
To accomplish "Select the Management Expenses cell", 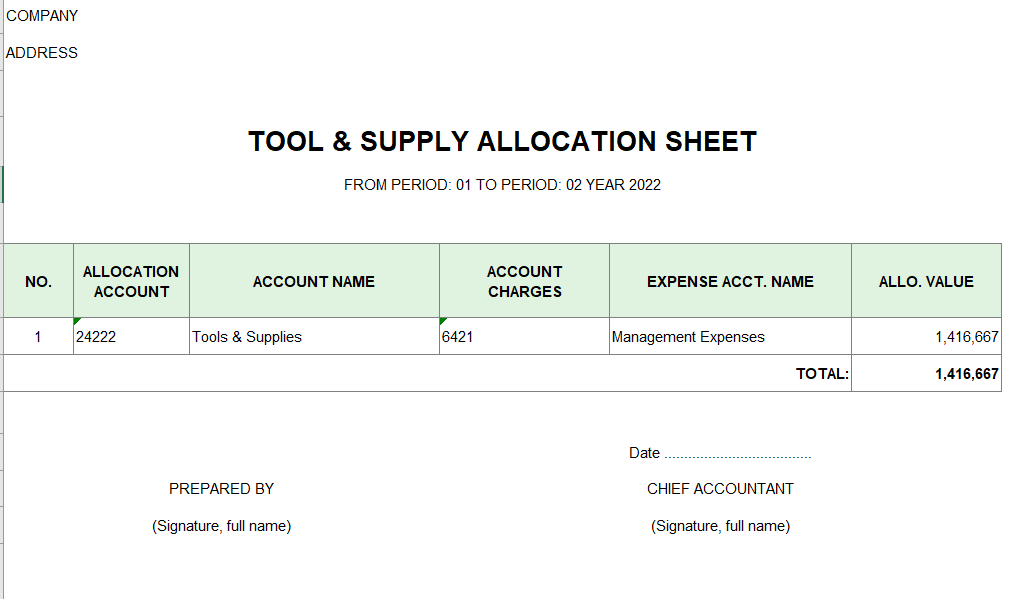I will pos(730,337).
